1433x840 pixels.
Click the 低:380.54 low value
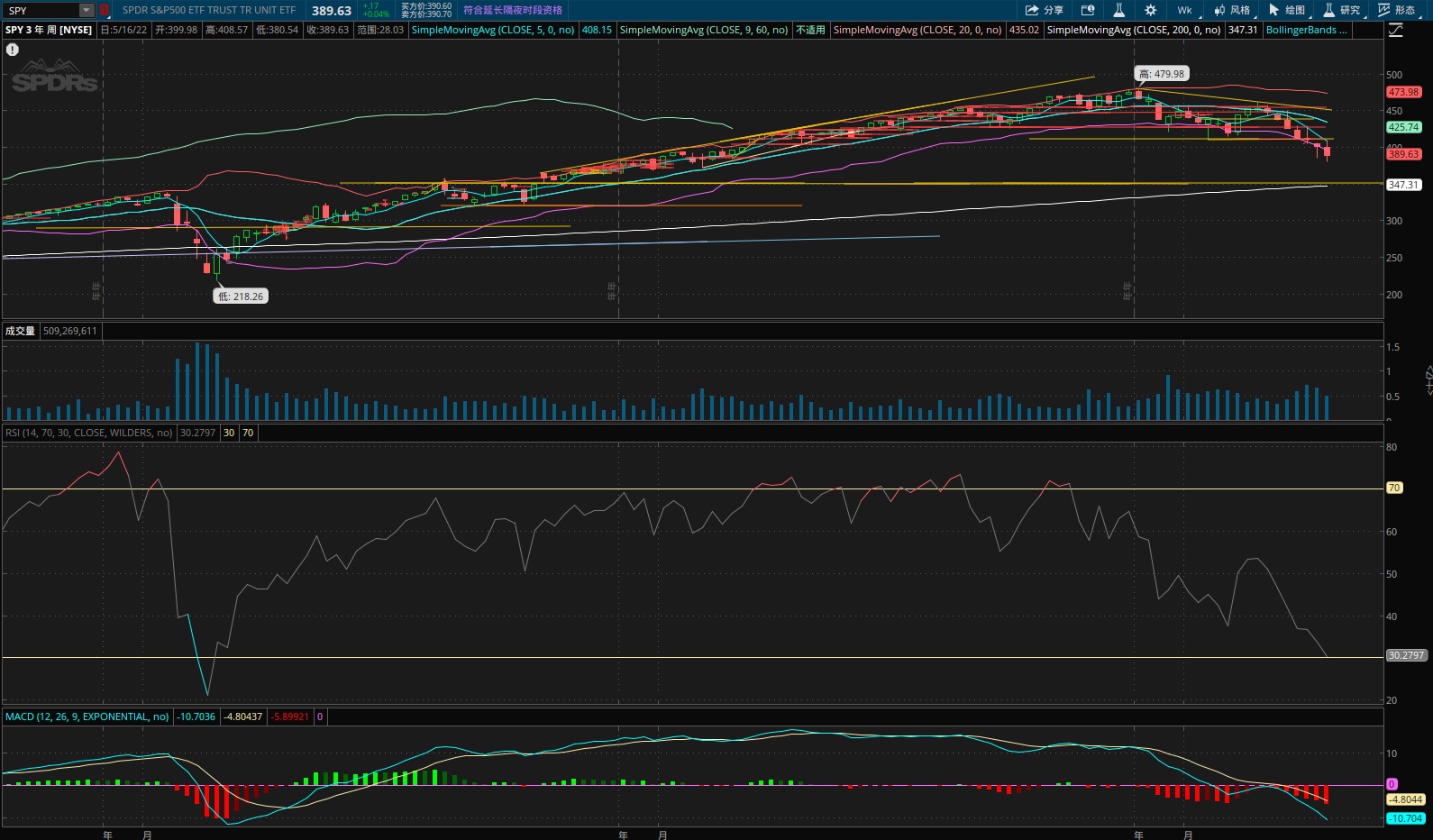click(277, 30)
